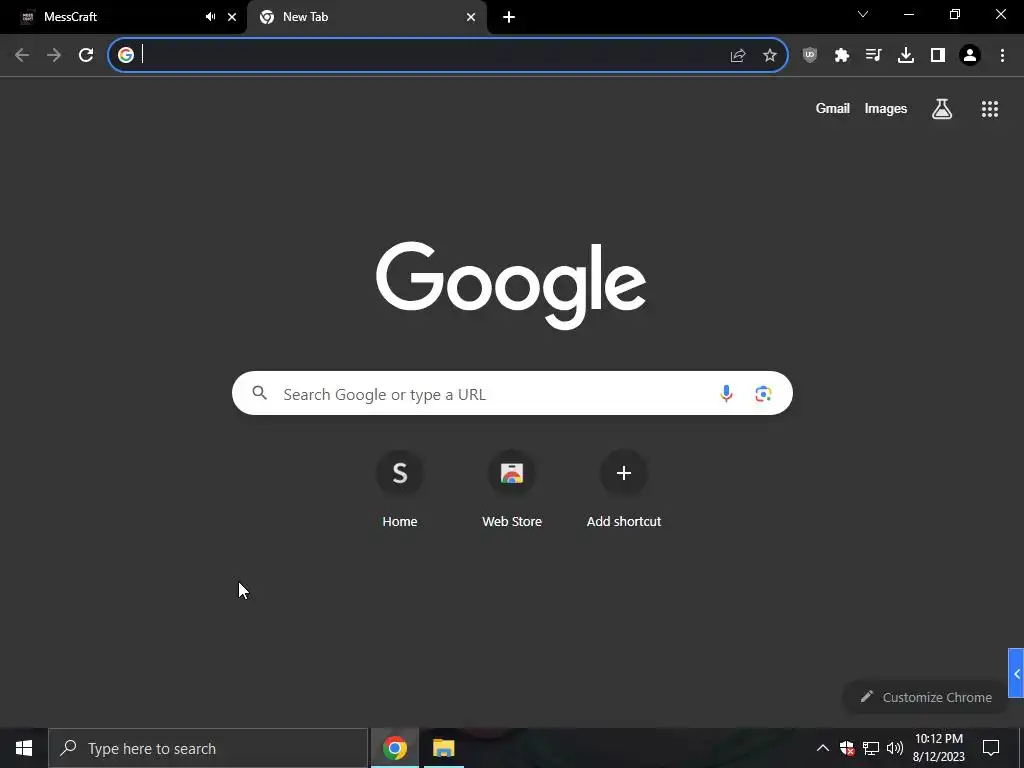Viewport: 1024px width, 768px height.
Task: Open the Extensions puzzle-piece menu
Action: [842, 55]
